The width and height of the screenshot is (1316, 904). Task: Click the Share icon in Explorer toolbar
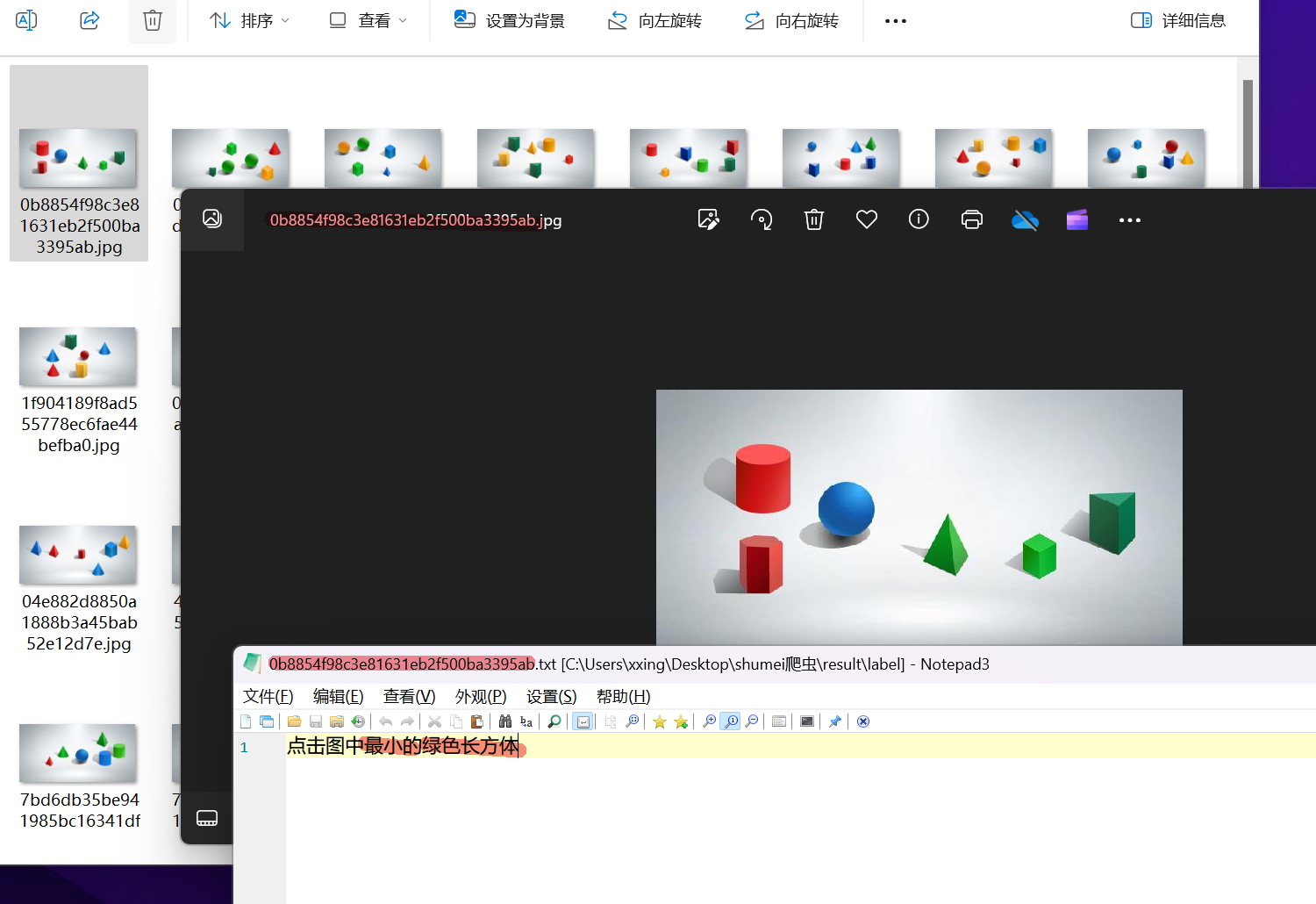coord(89,20)
